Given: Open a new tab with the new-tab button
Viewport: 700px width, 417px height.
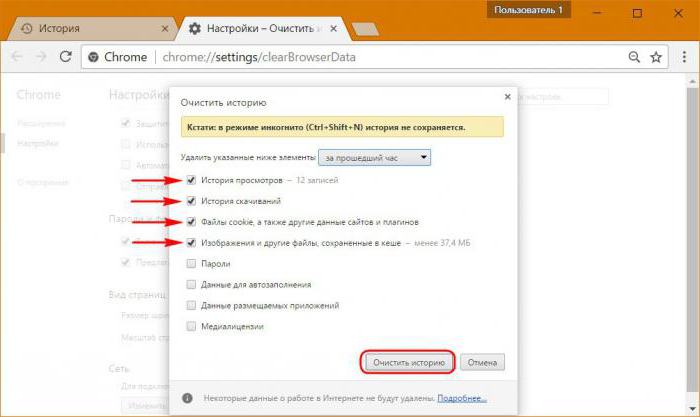Looking at the screenshot, I should click(365, 29).
